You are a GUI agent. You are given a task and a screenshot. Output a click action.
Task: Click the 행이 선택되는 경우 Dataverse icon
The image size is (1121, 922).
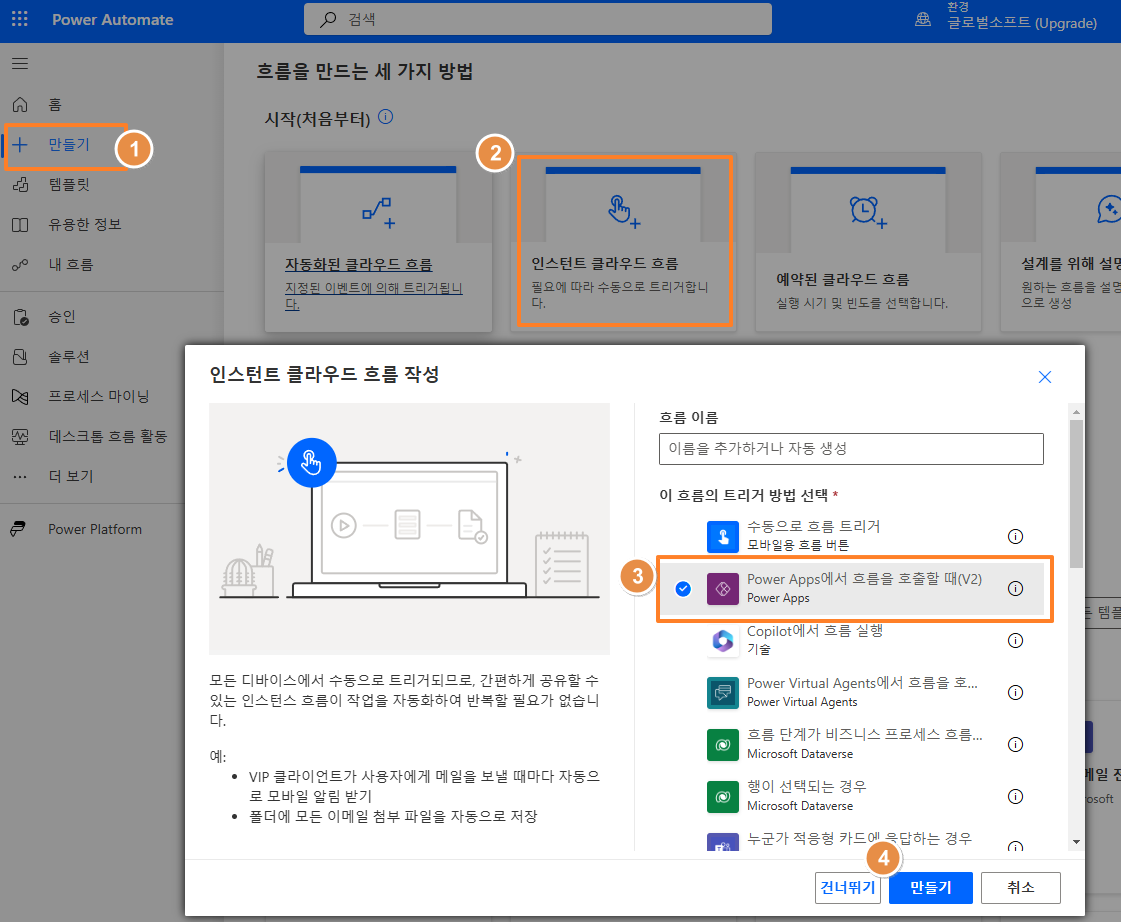coord(723,797)
